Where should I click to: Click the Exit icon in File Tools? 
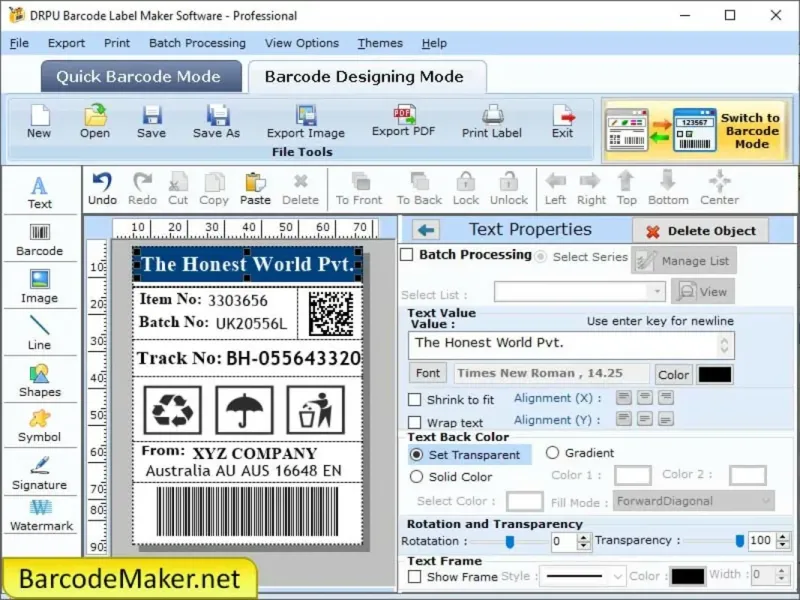[x=562, y=121]
